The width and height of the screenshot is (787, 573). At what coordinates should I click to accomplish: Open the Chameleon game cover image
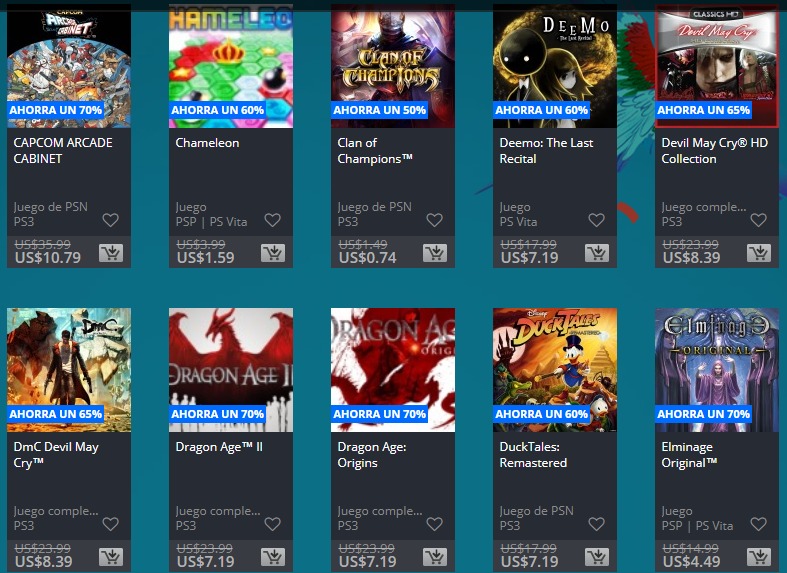pyautogui.click(x=231, y=66)
